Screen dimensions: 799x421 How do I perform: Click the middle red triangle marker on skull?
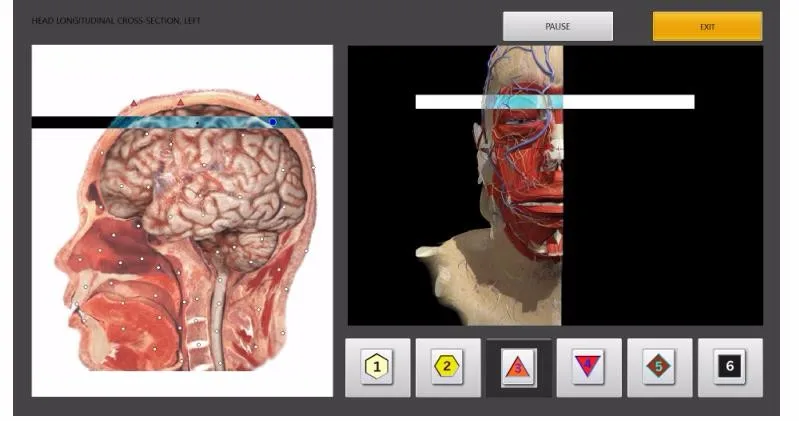180,102
